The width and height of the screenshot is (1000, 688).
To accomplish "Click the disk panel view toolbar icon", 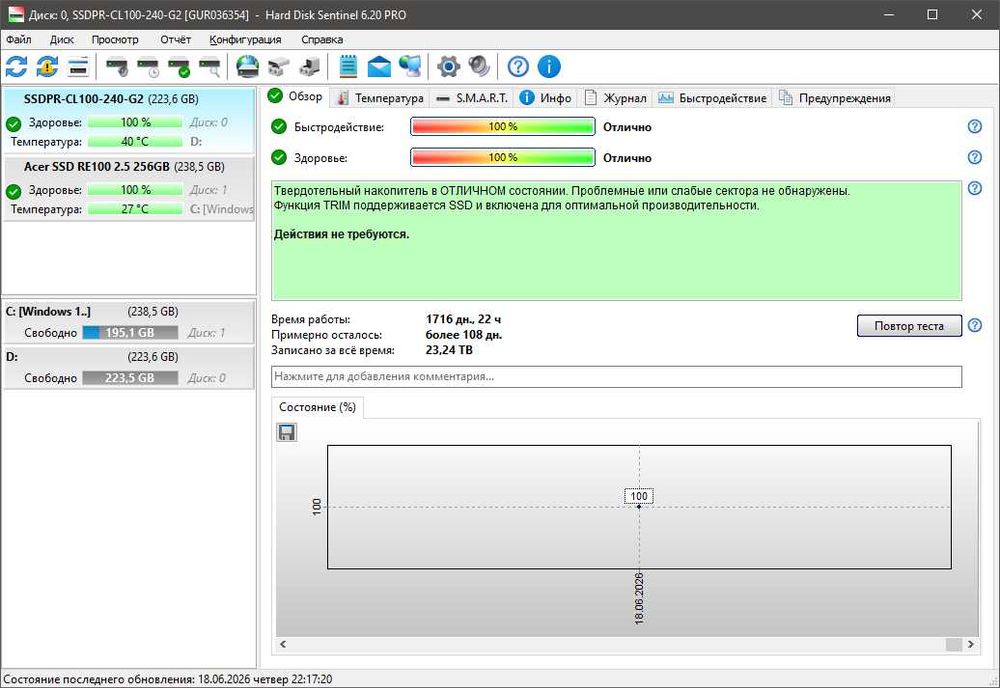I will point(78,66).
